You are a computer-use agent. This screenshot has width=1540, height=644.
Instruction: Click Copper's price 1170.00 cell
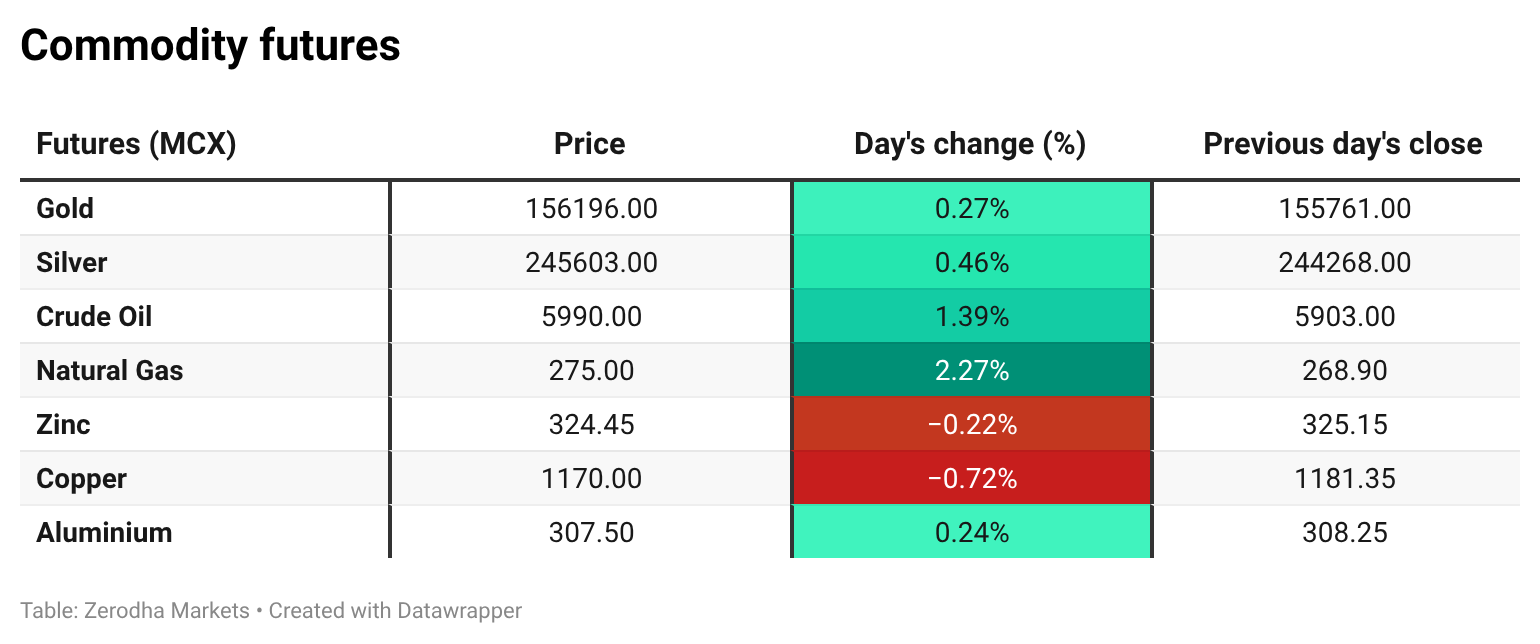click(591, 479)
